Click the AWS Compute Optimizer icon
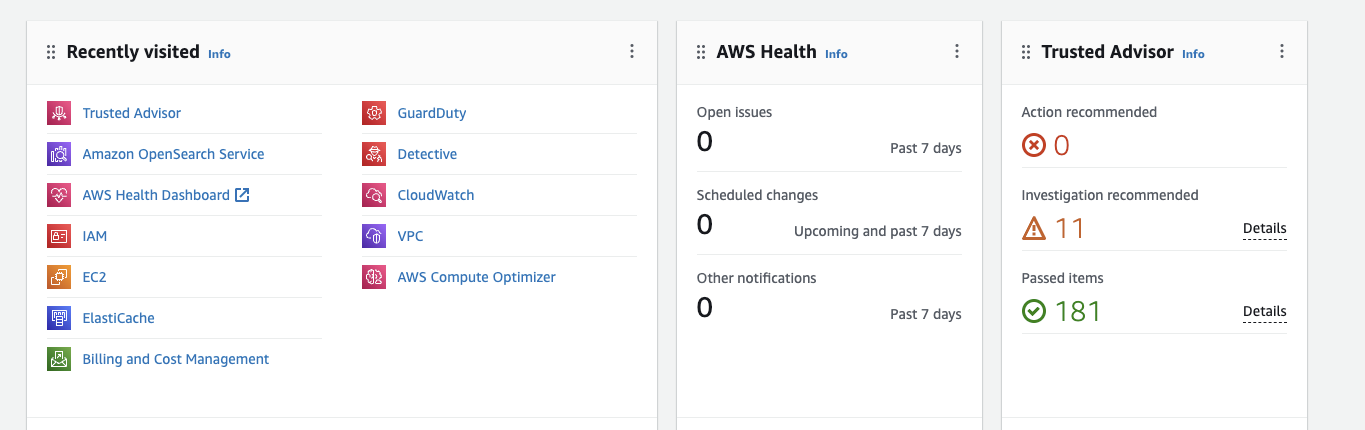1365x430 pixels. (x=374, y=277)
